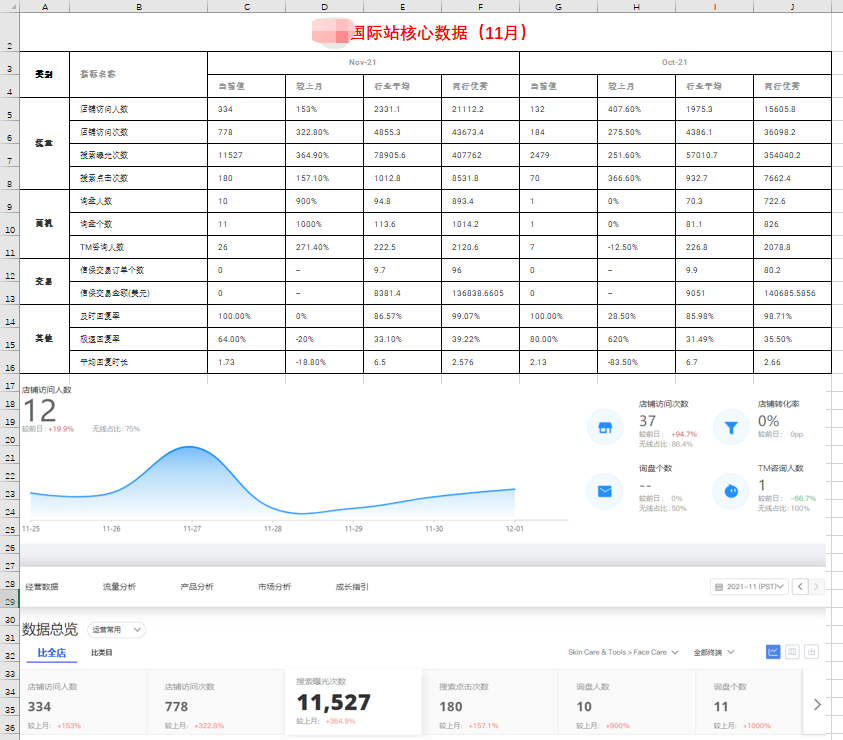Select the 询盘个数 11 card

coord(749,702)
